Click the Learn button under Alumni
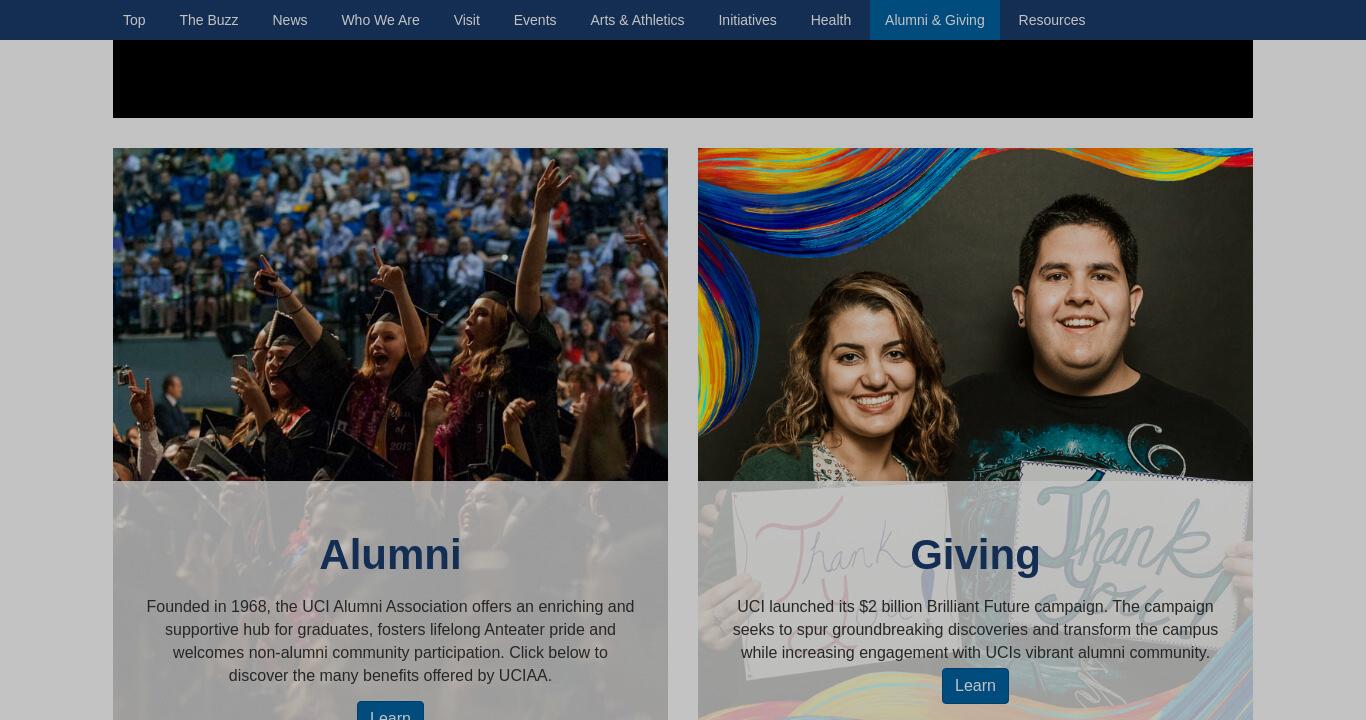Screen dimensions: 1366x720 [x=390, y=711]
